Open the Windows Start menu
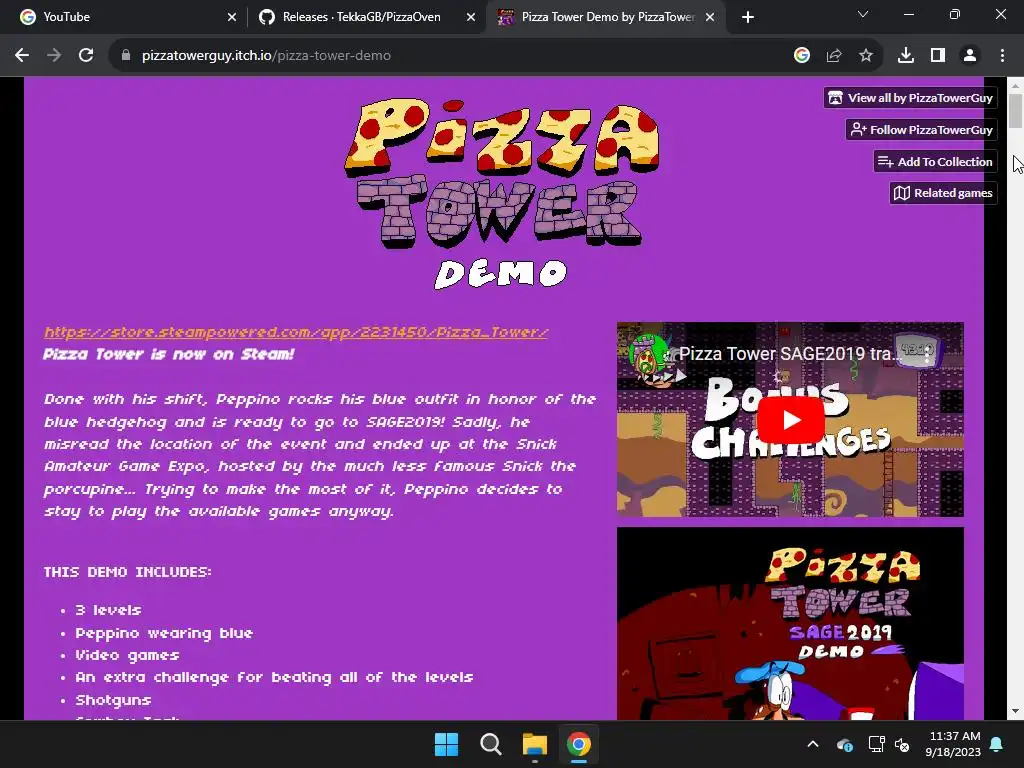 447,744
